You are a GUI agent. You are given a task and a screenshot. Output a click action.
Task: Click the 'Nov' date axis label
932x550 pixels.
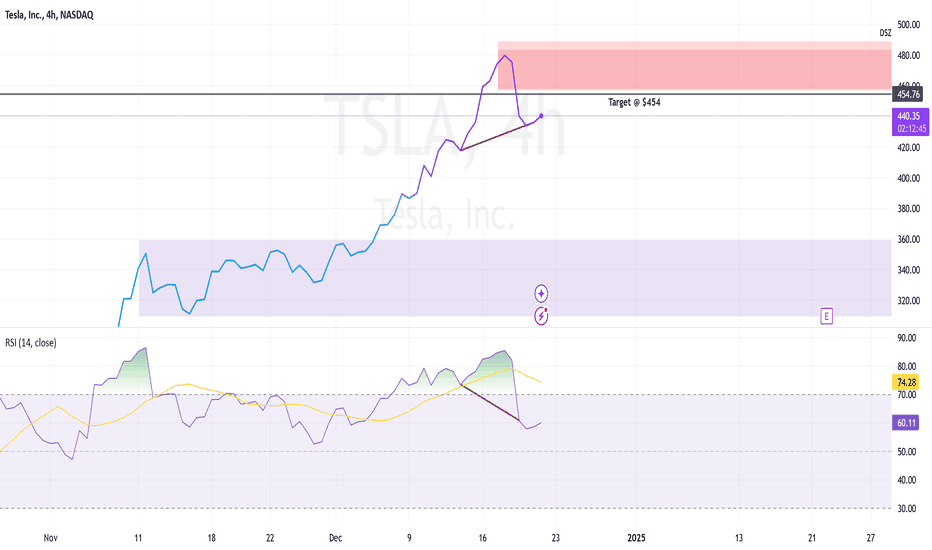click(x=51, y=538)
